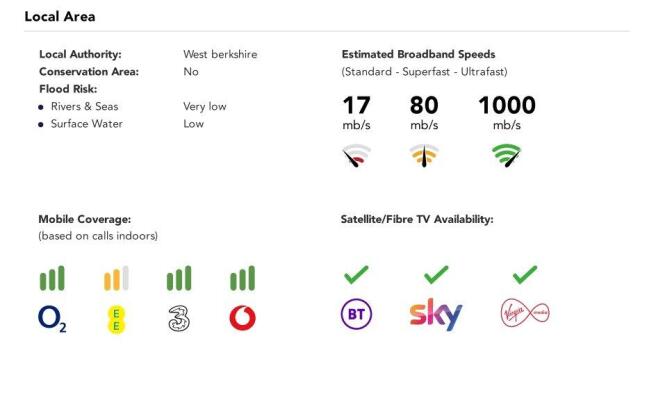
Task: Click the Estimated Broadband Speeds heading
Action: tap(418, 54)
